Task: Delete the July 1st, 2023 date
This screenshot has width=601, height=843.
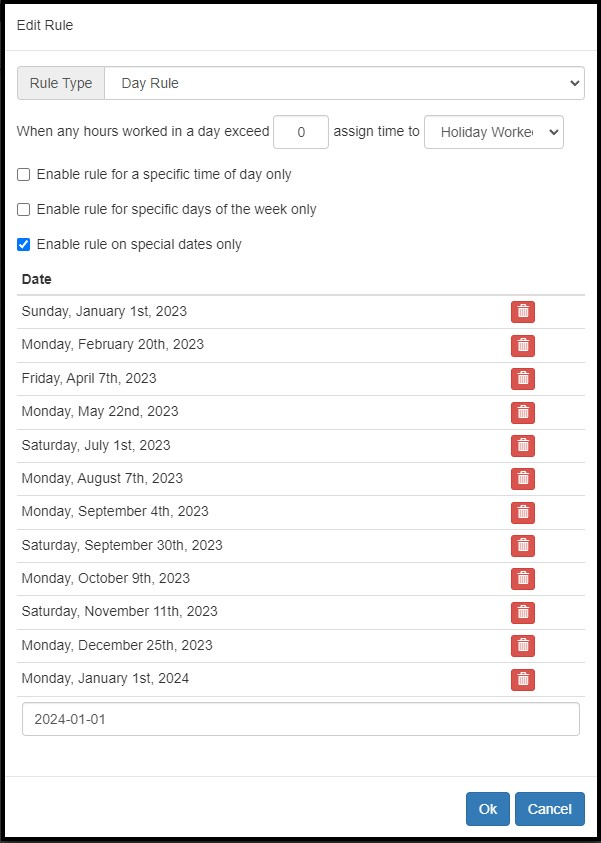Action: (x=523, y=445)
